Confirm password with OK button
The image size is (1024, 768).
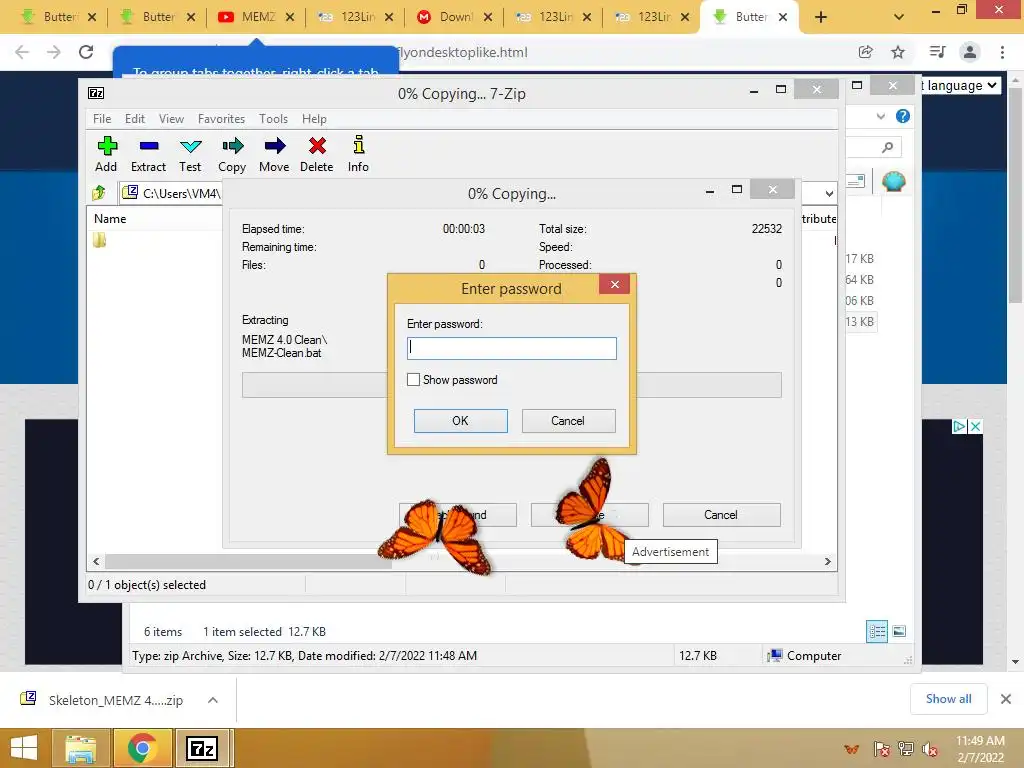(x=460, y=421)
